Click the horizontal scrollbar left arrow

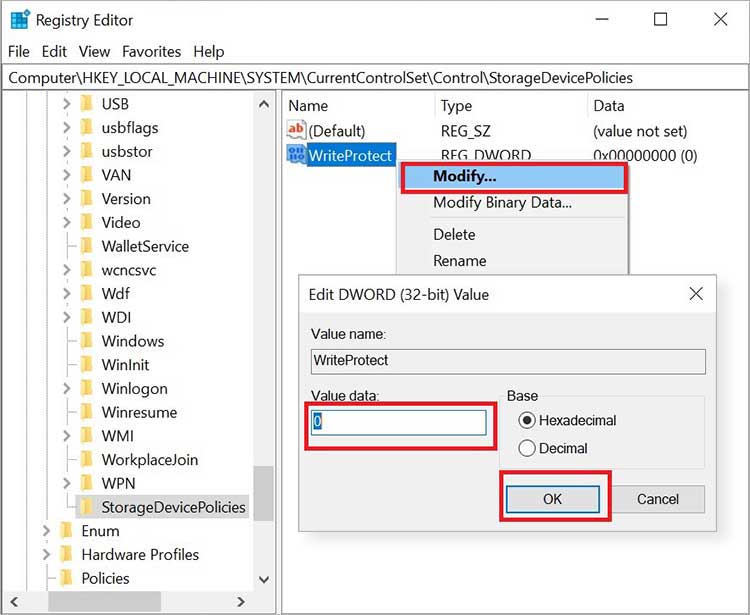click(14, 601)
